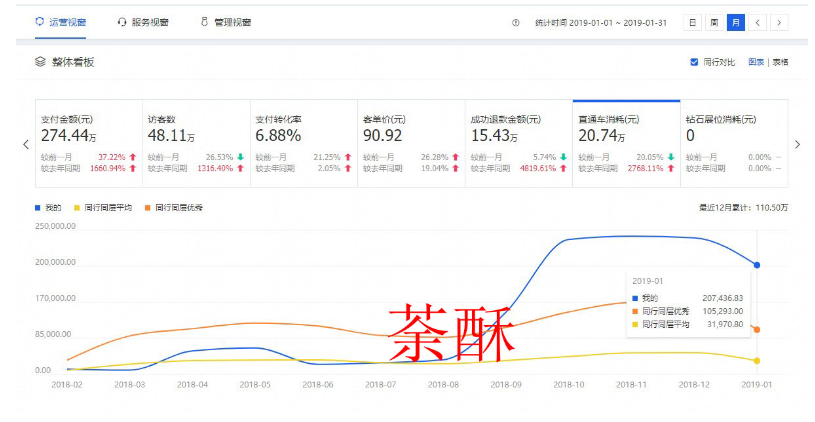815x422 pixels.
Task: Select the 月 month view button
Action: tap(736, 22)
